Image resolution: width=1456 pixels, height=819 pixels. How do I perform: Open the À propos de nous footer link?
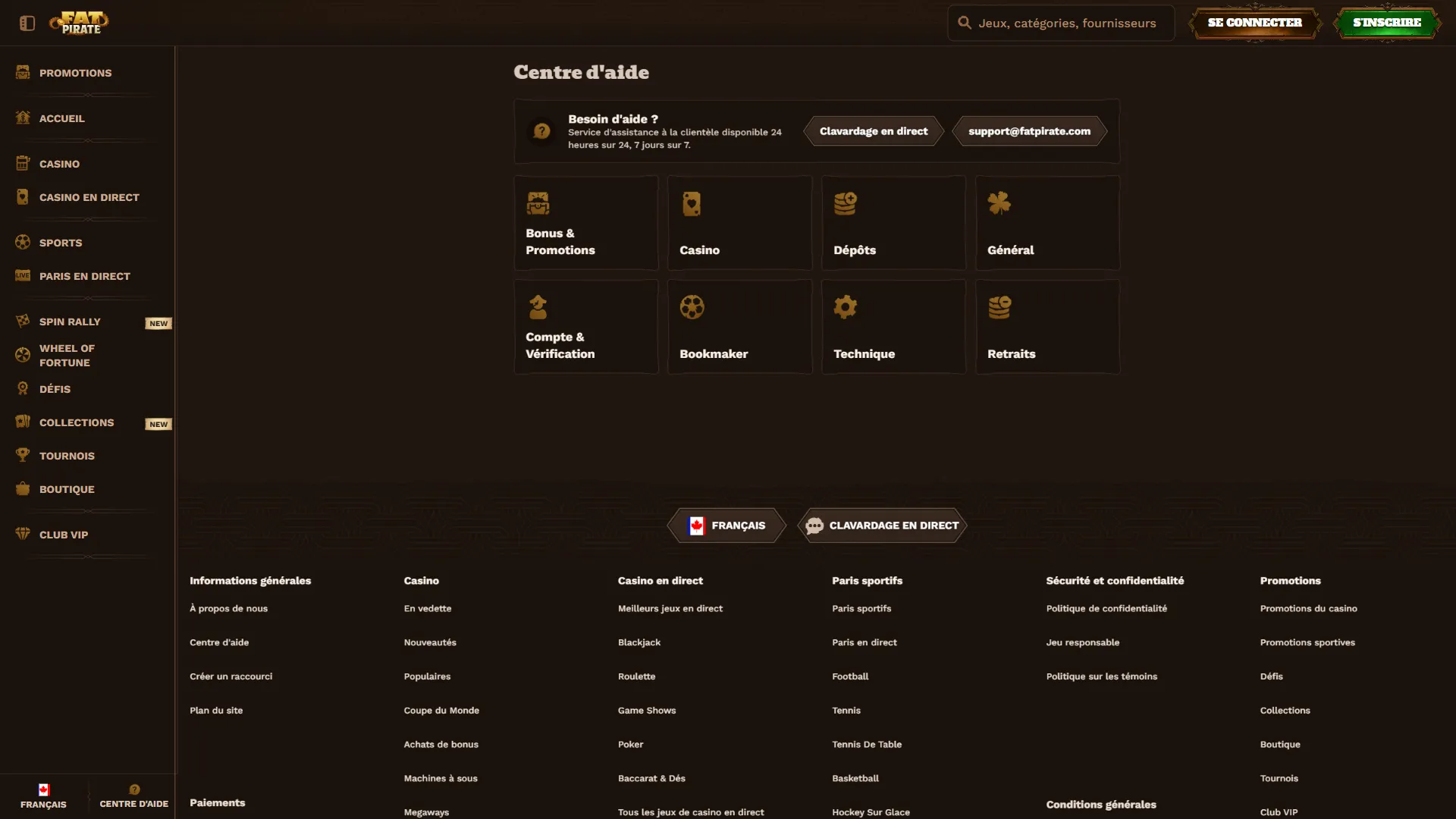(228, 608)
